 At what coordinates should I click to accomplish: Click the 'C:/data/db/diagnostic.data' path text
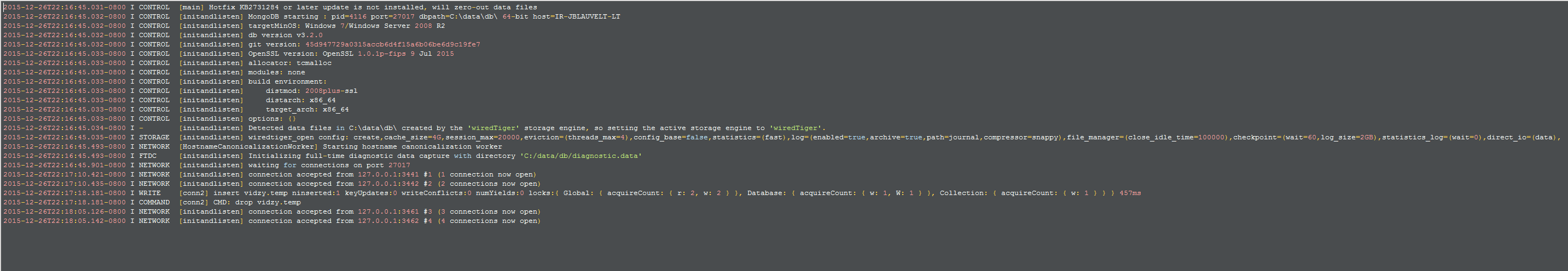click(580, 156)
